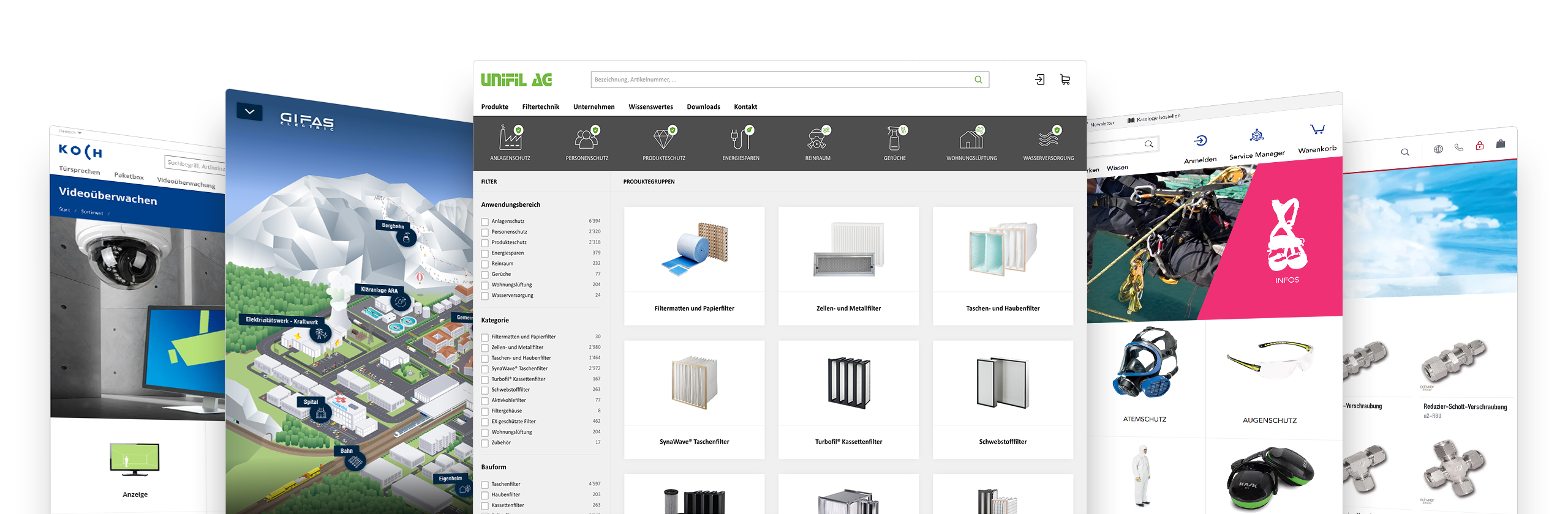Select the Produkteschutz diamond icon
1568x514 pixels.
tap(664, 137)
